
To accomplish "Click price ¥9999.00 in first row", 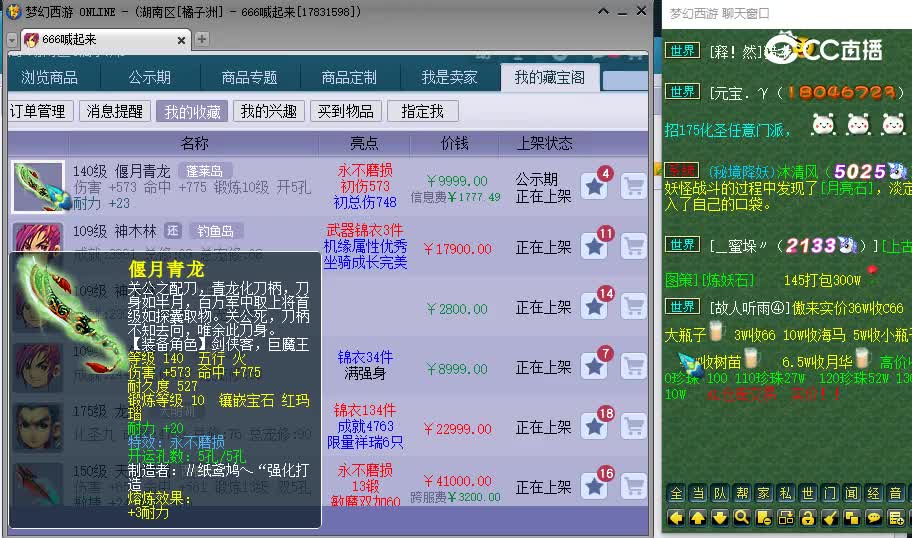I will pos(457,181).
